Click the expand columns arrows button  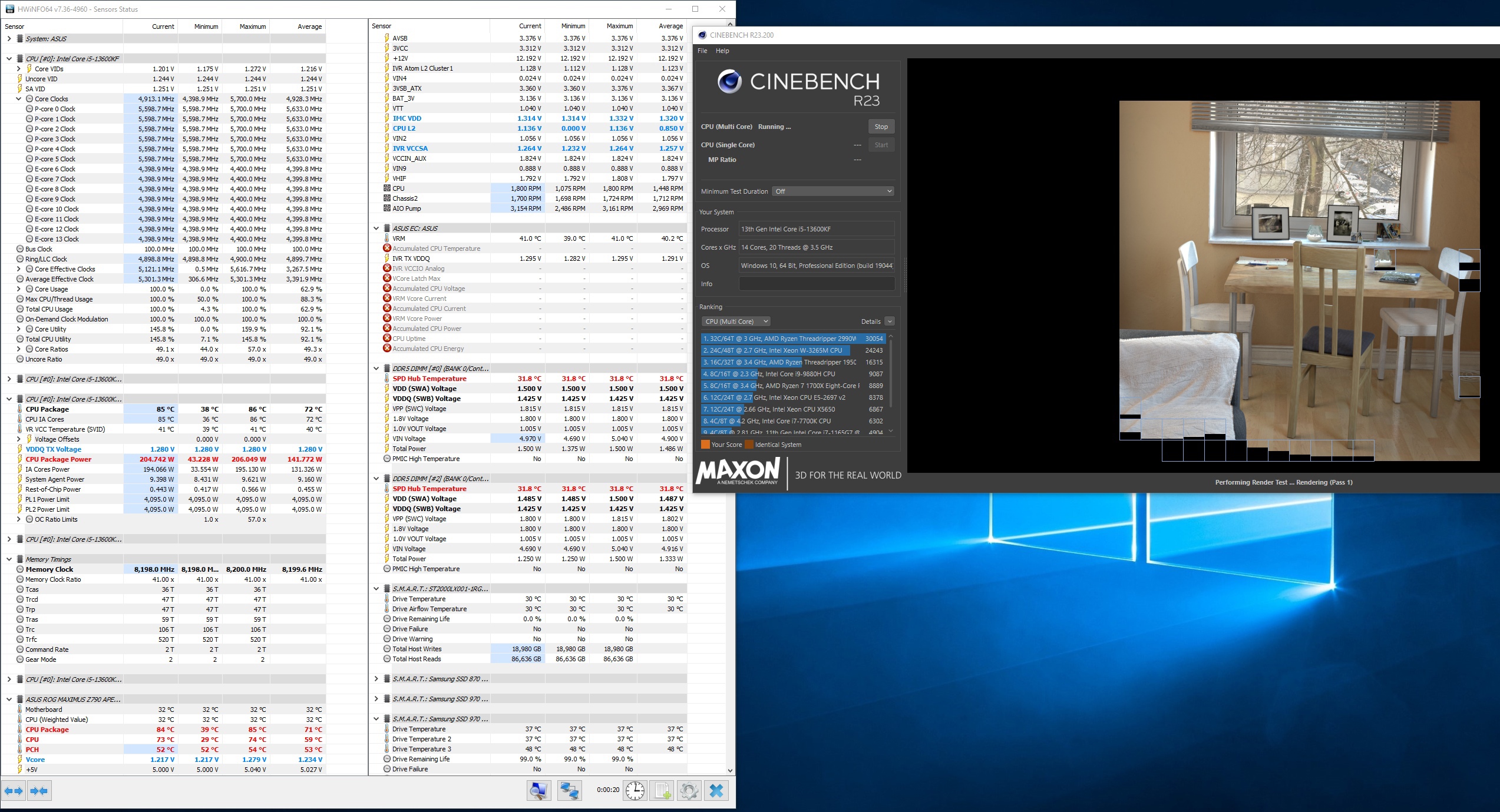point(14,791)
